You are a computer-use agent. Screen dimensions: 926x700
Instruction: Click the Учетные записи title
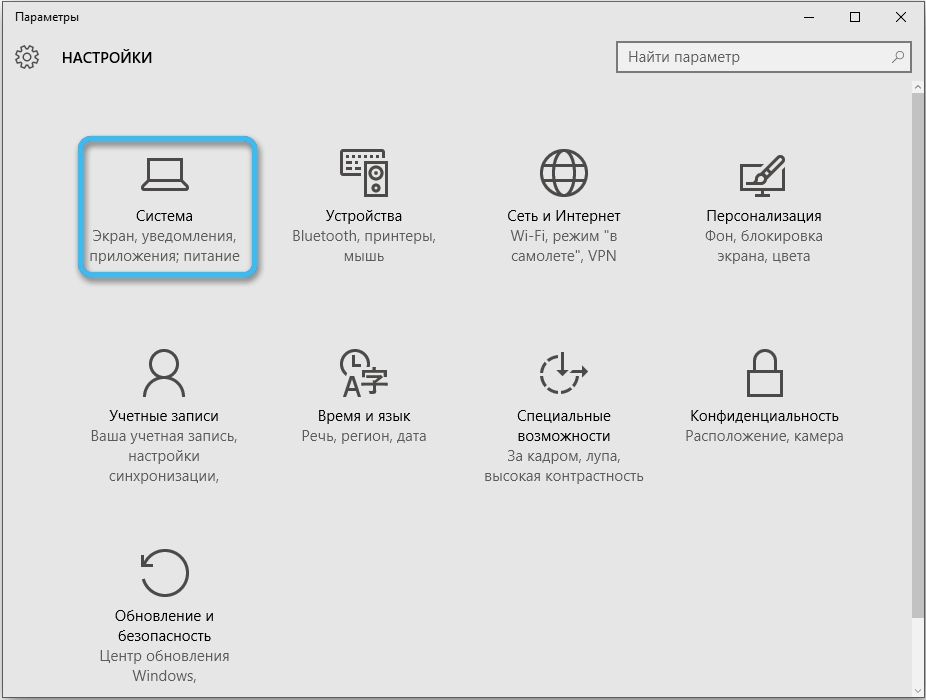[164, 416]
